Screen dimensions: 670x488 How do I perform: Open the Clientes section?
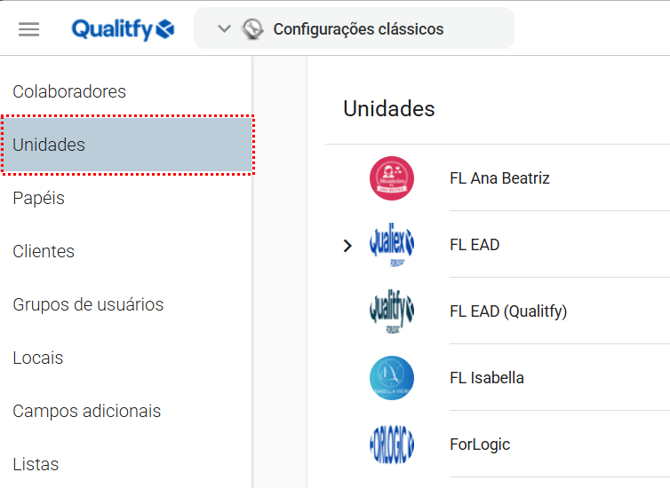(43, 251)
